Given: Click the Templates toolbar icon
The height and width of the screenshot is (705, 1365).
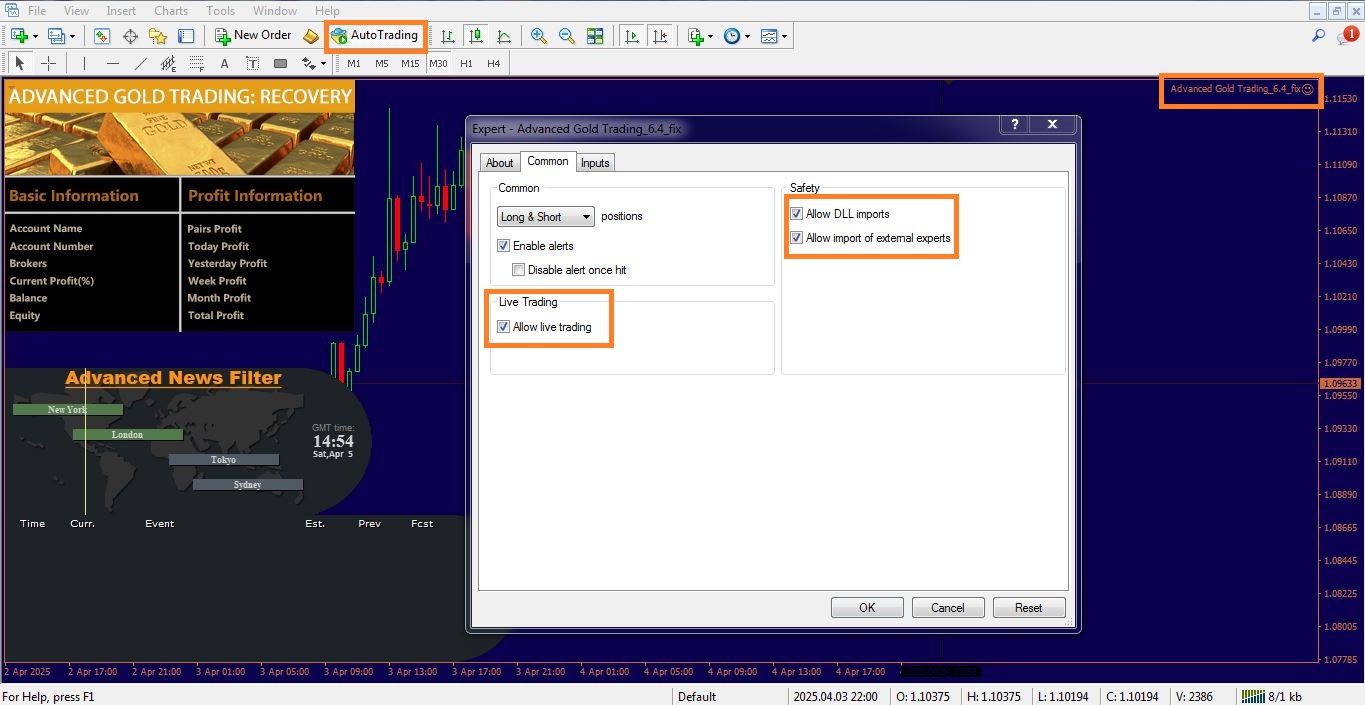Looking at the screenshot, I should (x=769, y=36).
